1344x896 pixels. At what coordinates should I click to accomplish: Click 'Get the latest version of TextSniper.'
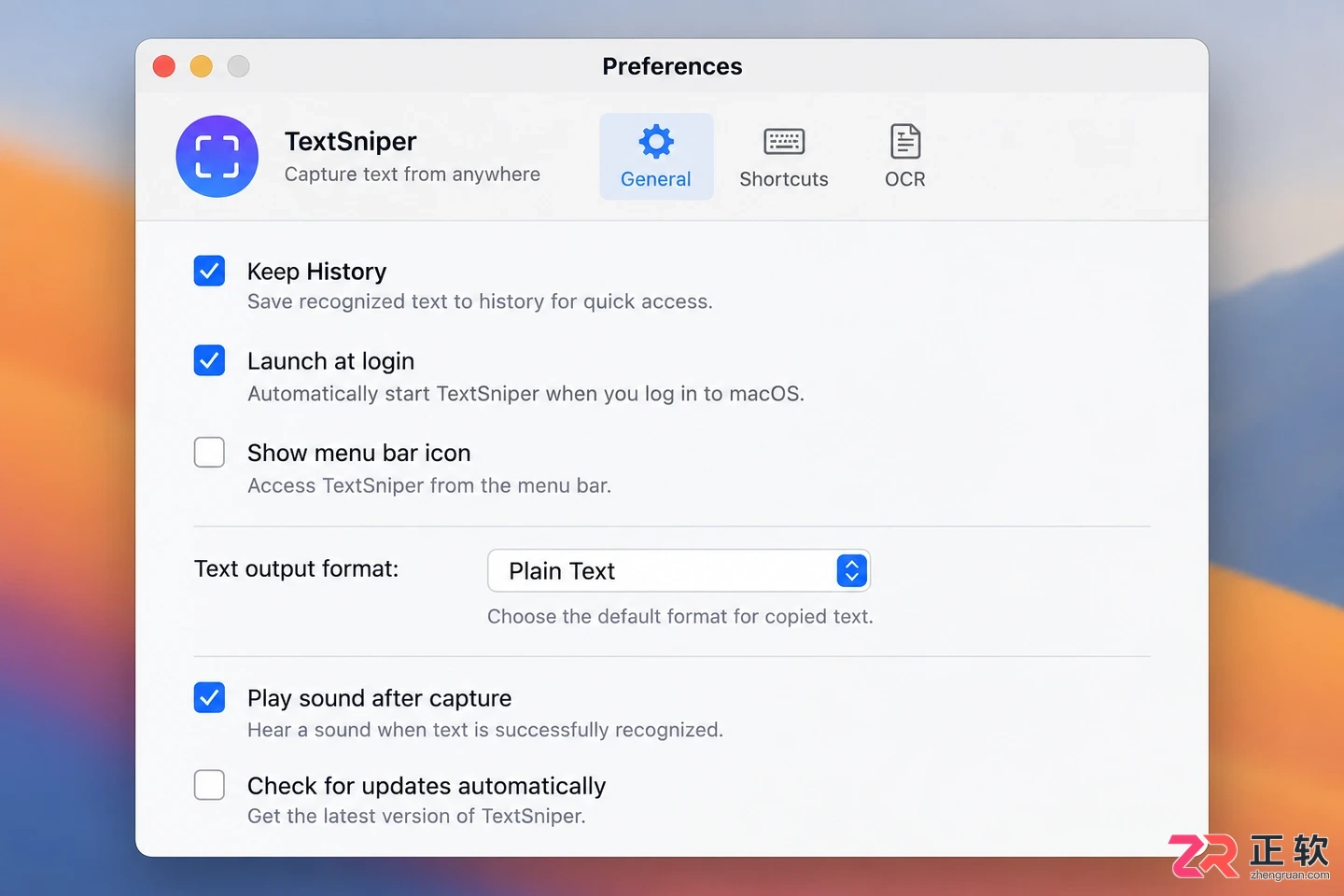click(x=416, y=816)
